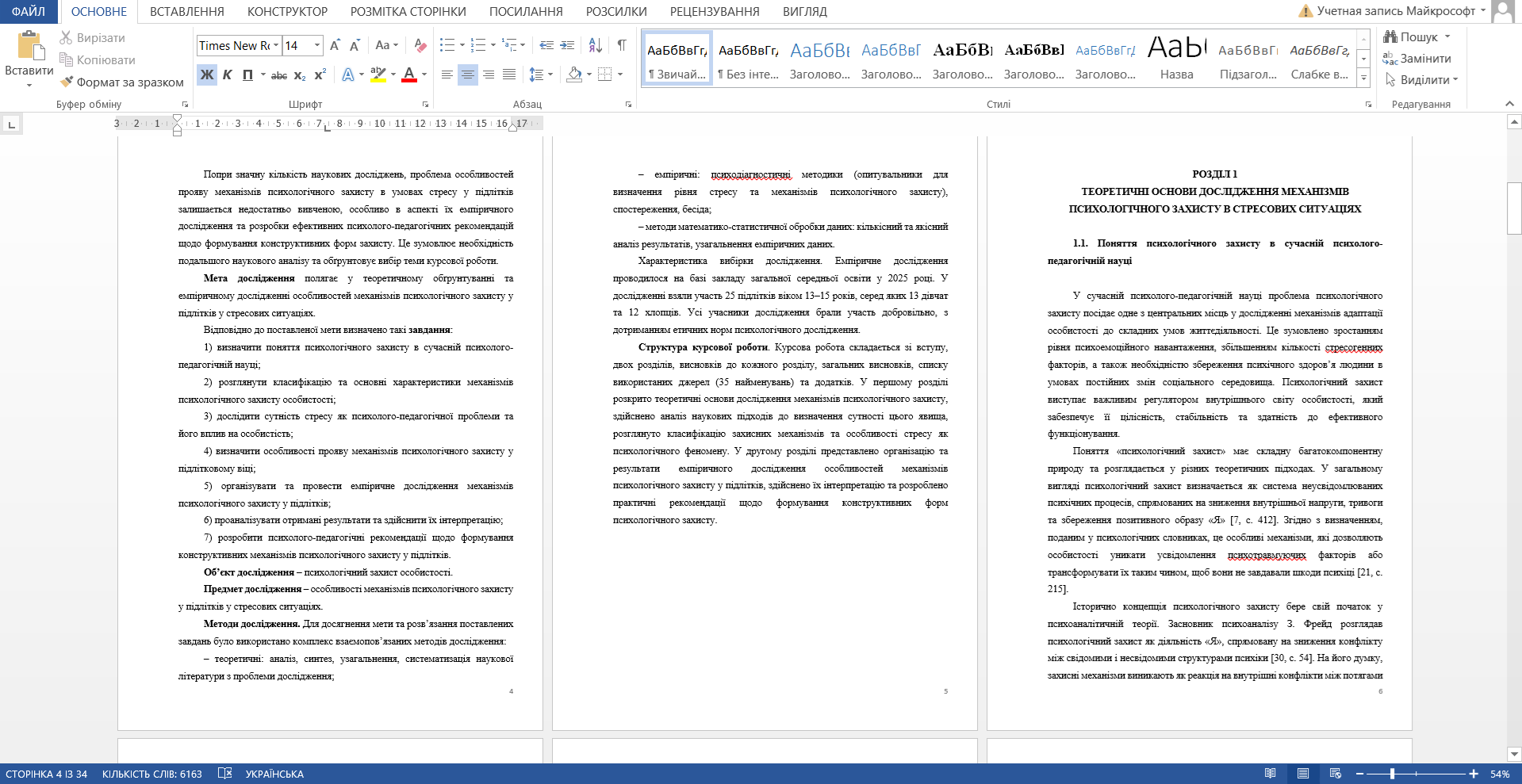Toggle center alignment button
Viewport: 1522px width, 784px height.
(468, 75)
